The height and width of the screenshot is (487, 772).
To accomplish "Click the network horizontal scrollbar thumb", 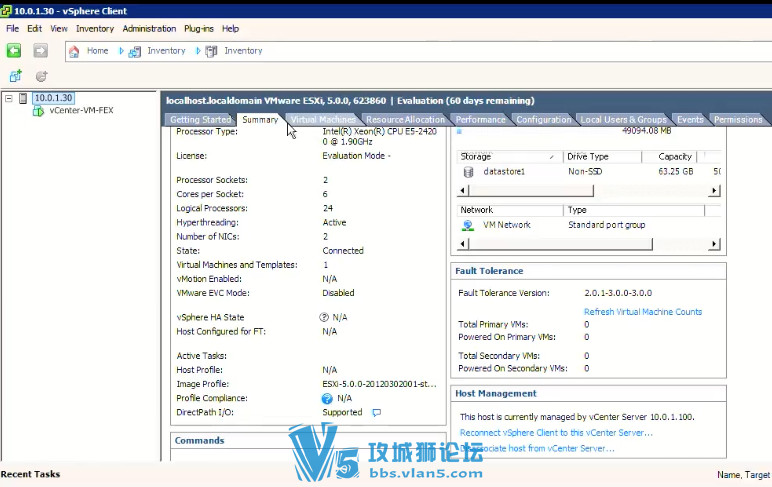I will (x=560, y=244).
